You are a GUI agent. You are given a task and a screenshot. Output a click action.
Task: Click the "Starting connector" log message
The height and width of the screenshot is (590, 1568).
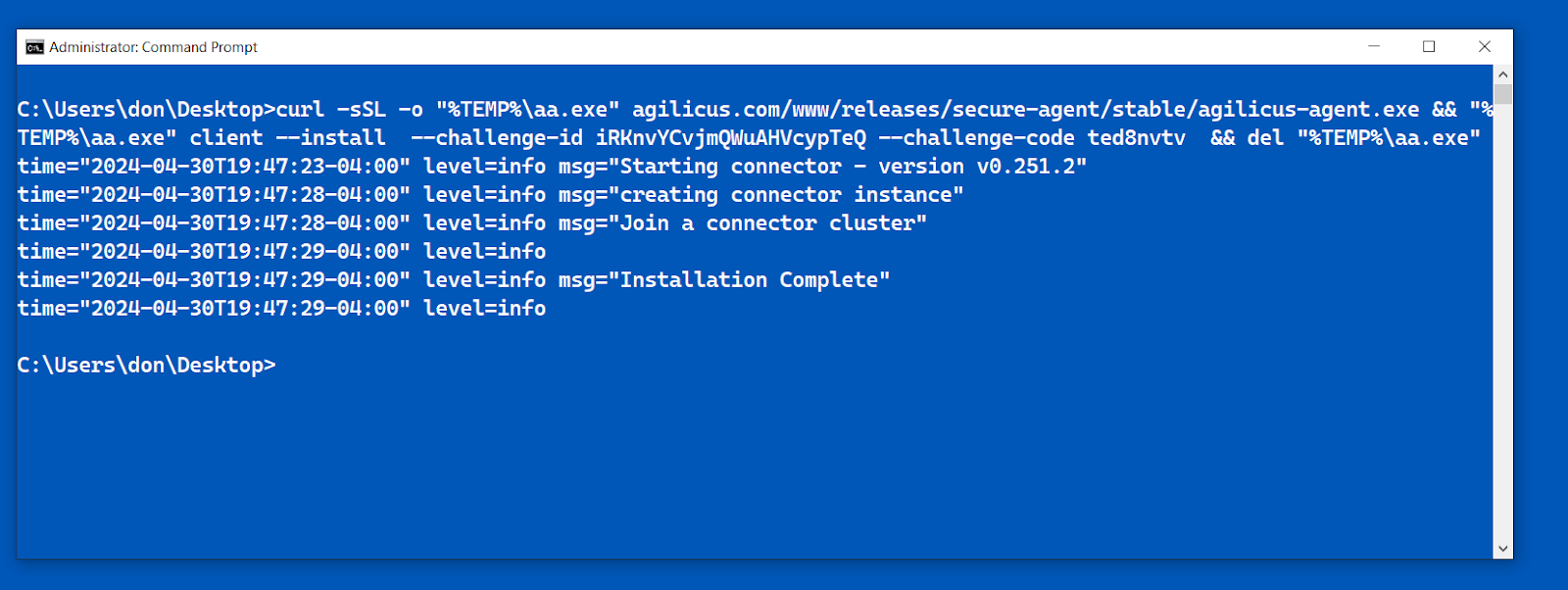[730, 166]
